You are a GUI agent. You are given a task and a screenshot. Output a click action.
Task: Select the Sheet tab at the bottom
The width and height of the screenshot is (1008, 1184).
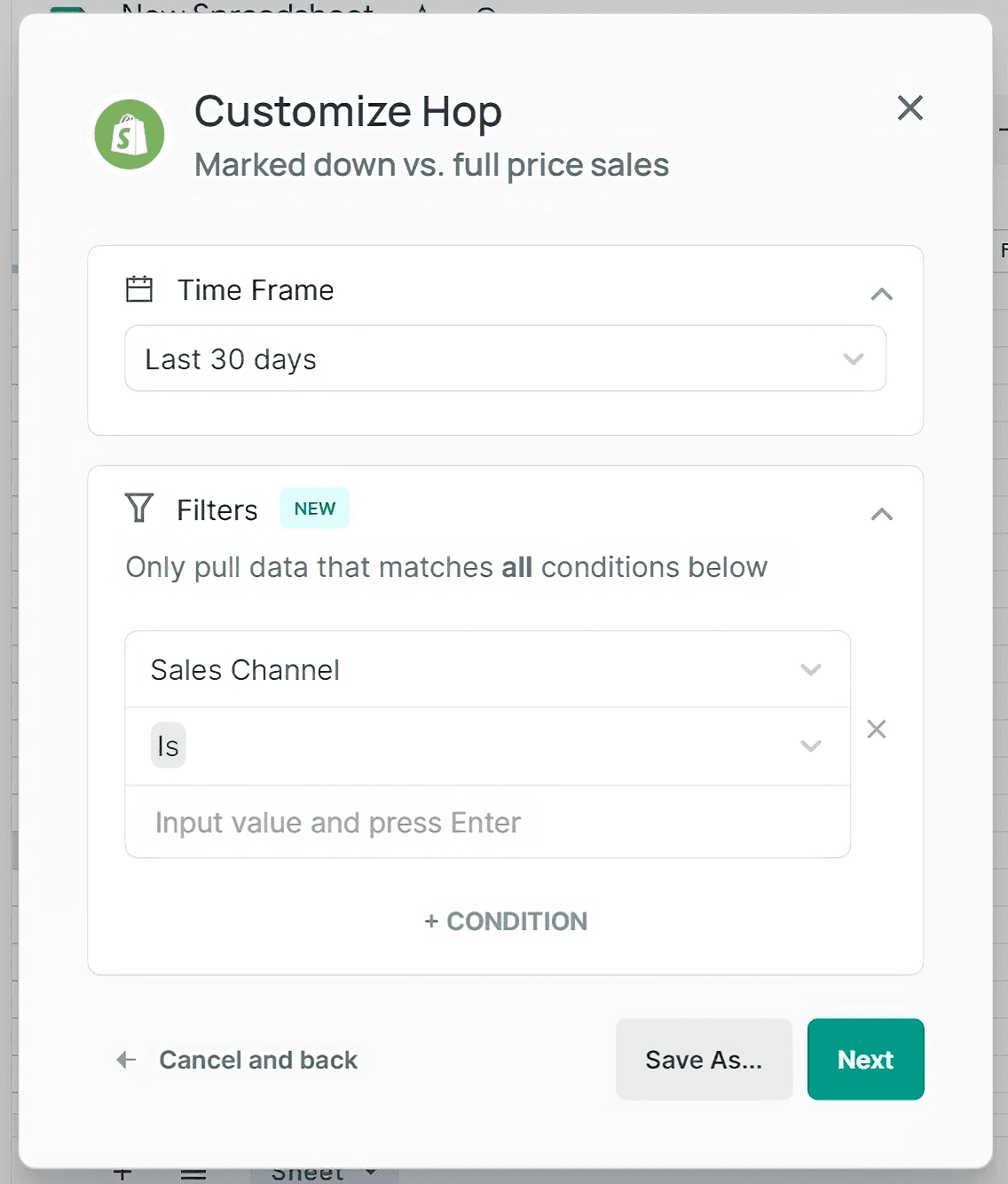click(308, 1174)
